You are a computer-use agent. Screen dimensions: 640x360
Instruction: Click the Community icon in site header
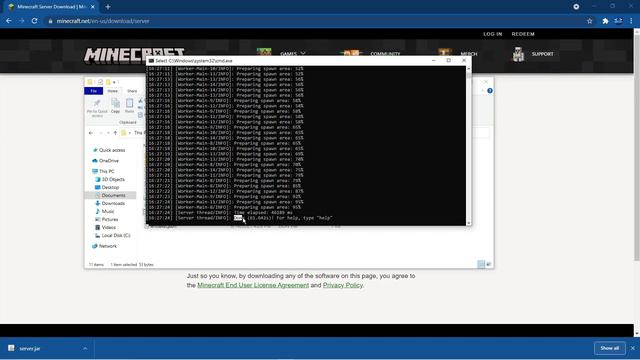[x=351, y=52]
